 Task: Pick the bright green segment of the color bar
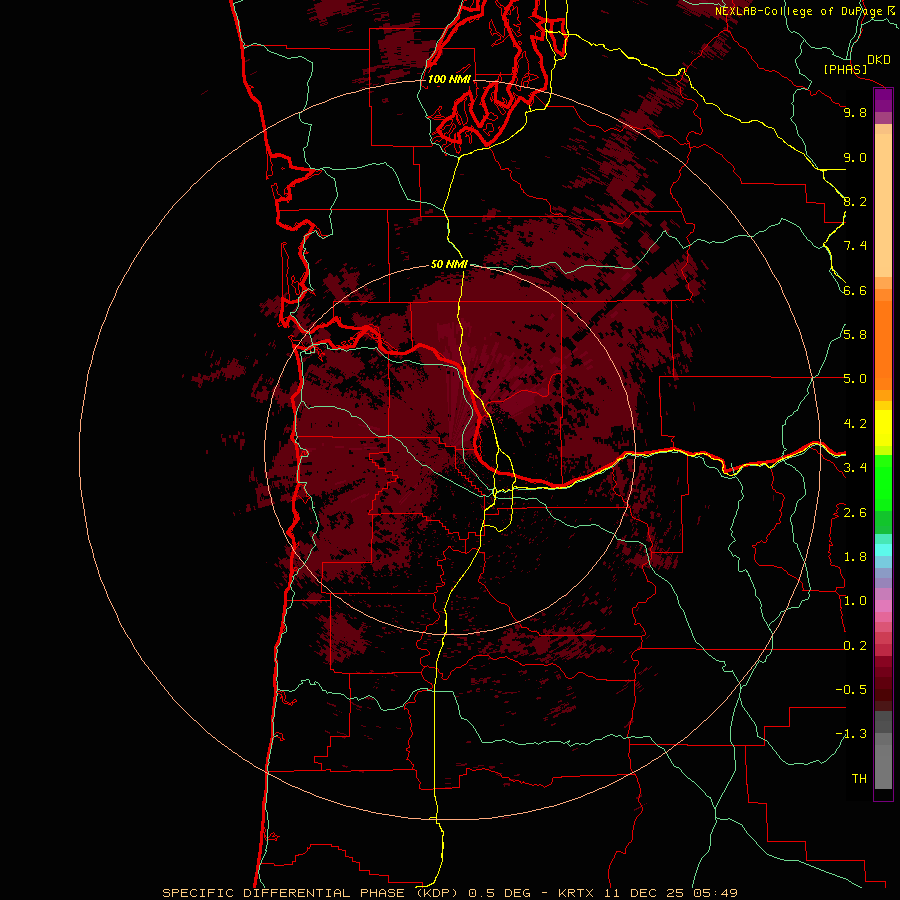point(883,482)
